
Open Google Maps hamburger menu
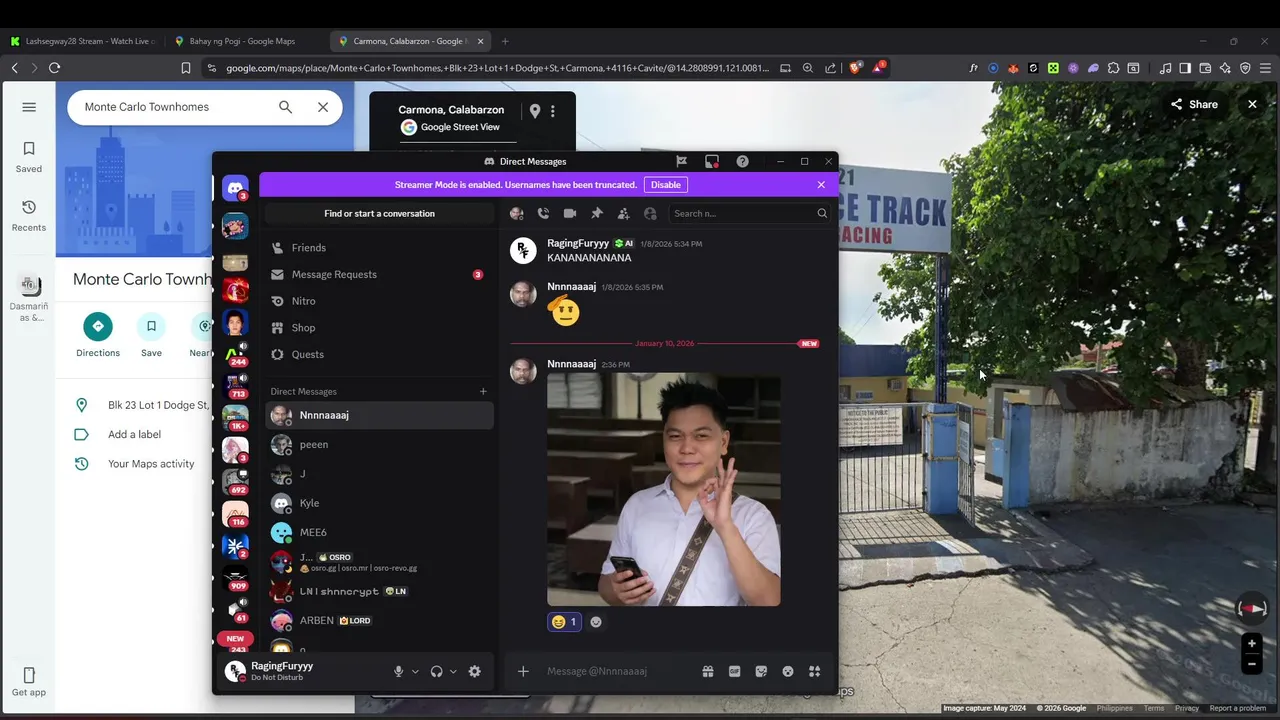tap(29, 107)
